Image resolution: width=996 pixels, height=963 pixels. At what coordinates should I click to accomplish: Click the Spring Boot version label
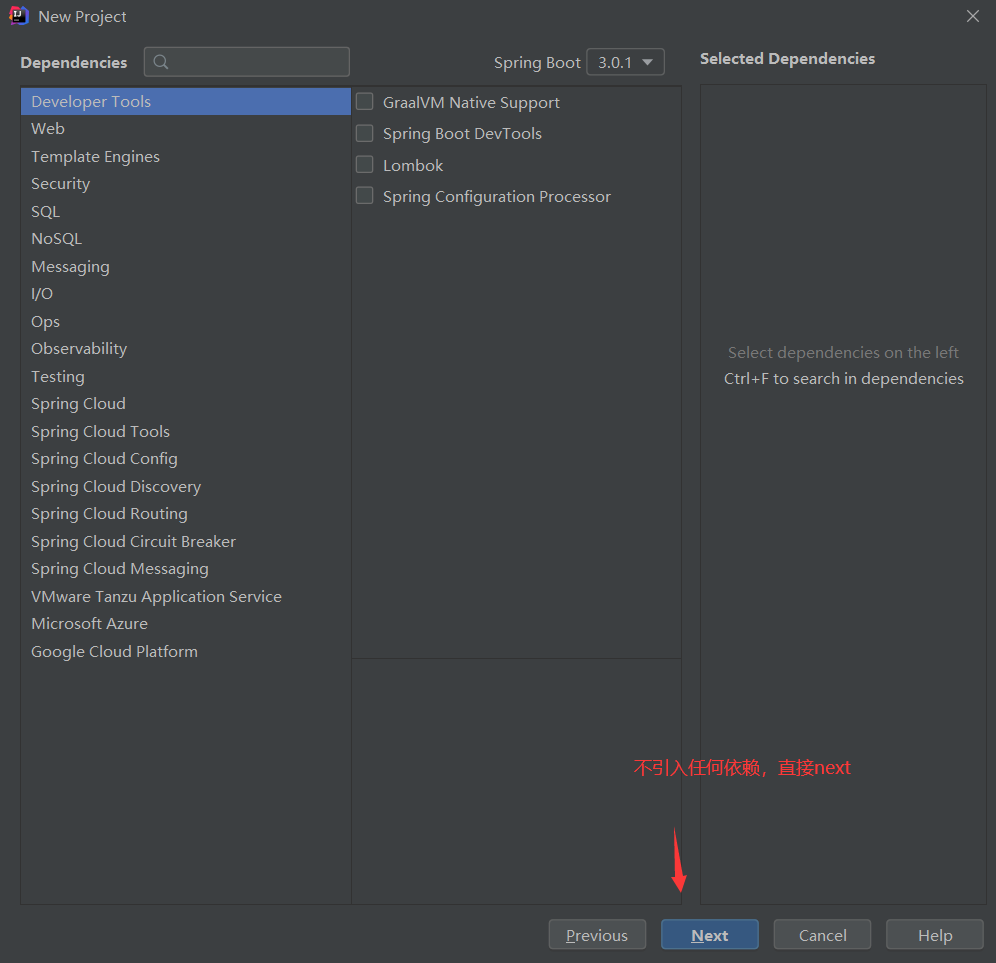point(537,62)
